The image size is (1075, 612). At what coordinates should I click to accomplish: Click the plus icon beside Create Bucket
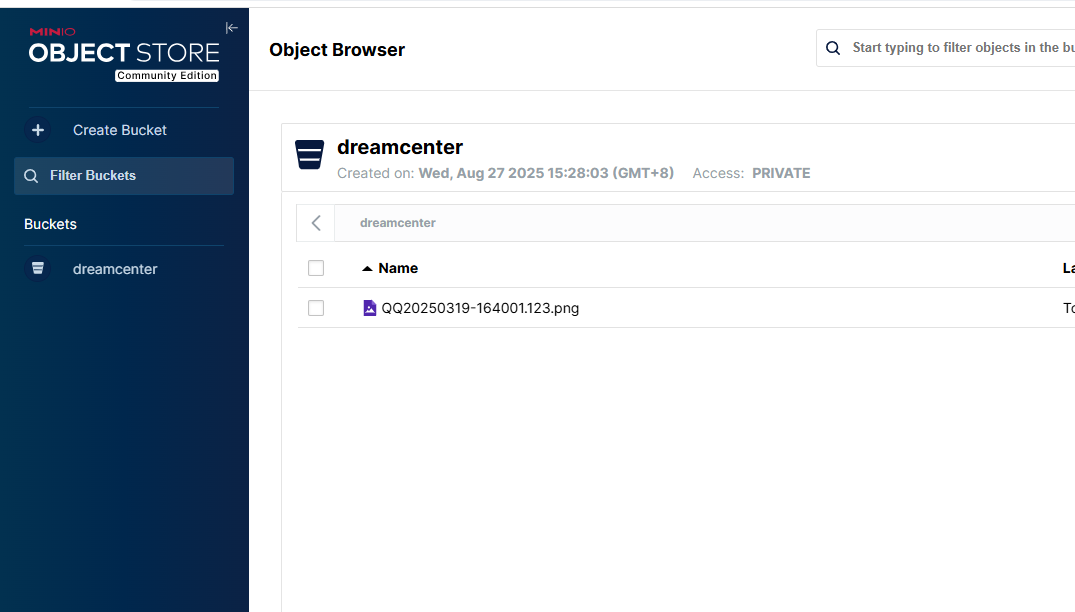[x=38, y=130]
